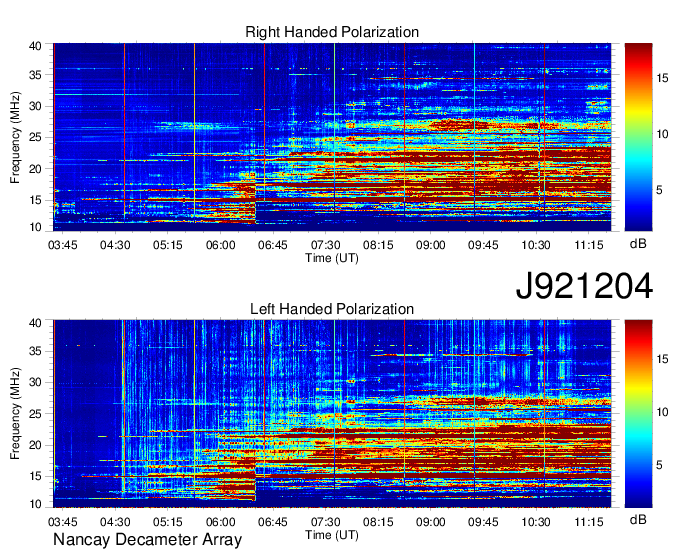Click the Nancay Decameter Array caption

[147, 540]
